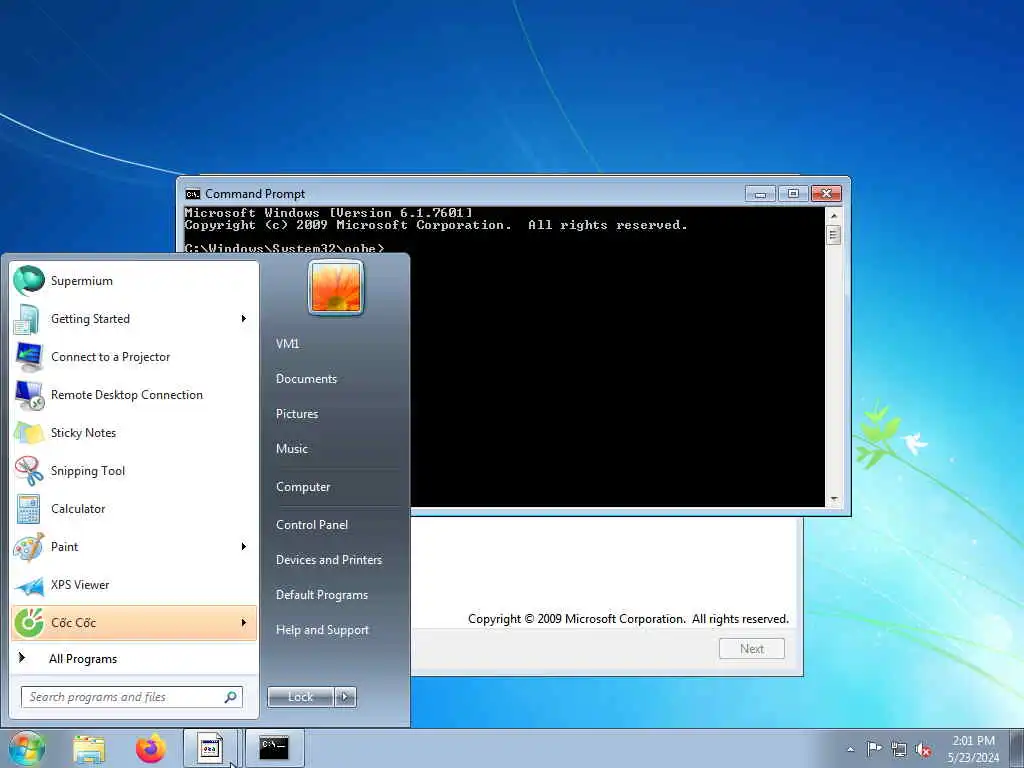Click the user account picture thumbnail
This screenshot has height=768, width=1024.
[336, 287]
